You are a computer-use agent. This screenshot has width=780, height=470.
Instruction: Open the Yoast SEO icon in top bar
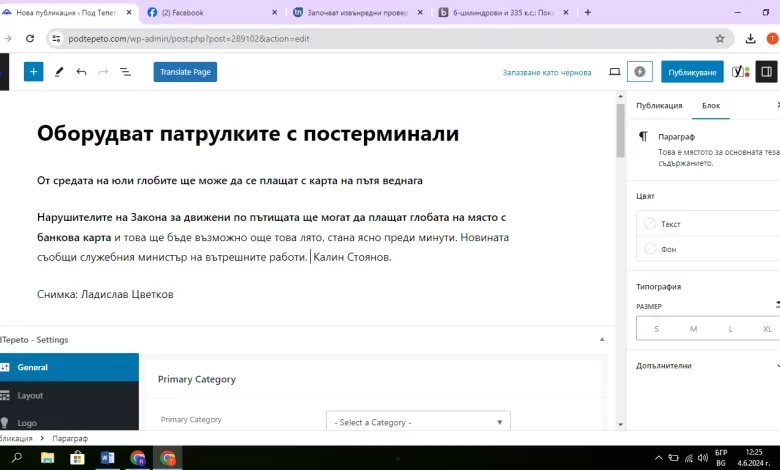click(x=740, y=72)
